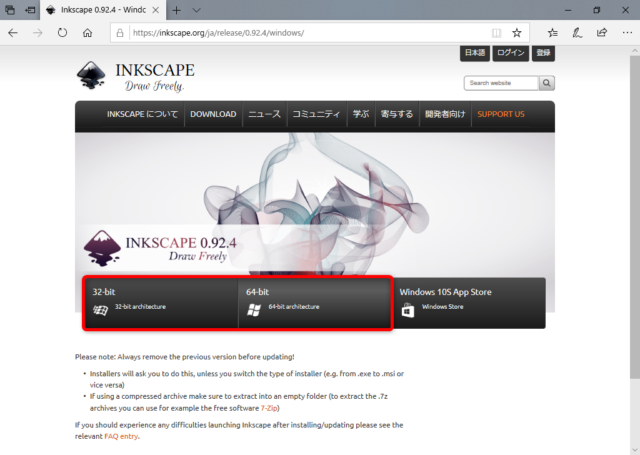
Task: Click the 32-bit architecture Windows icon
Action: [x=100, y=311]
